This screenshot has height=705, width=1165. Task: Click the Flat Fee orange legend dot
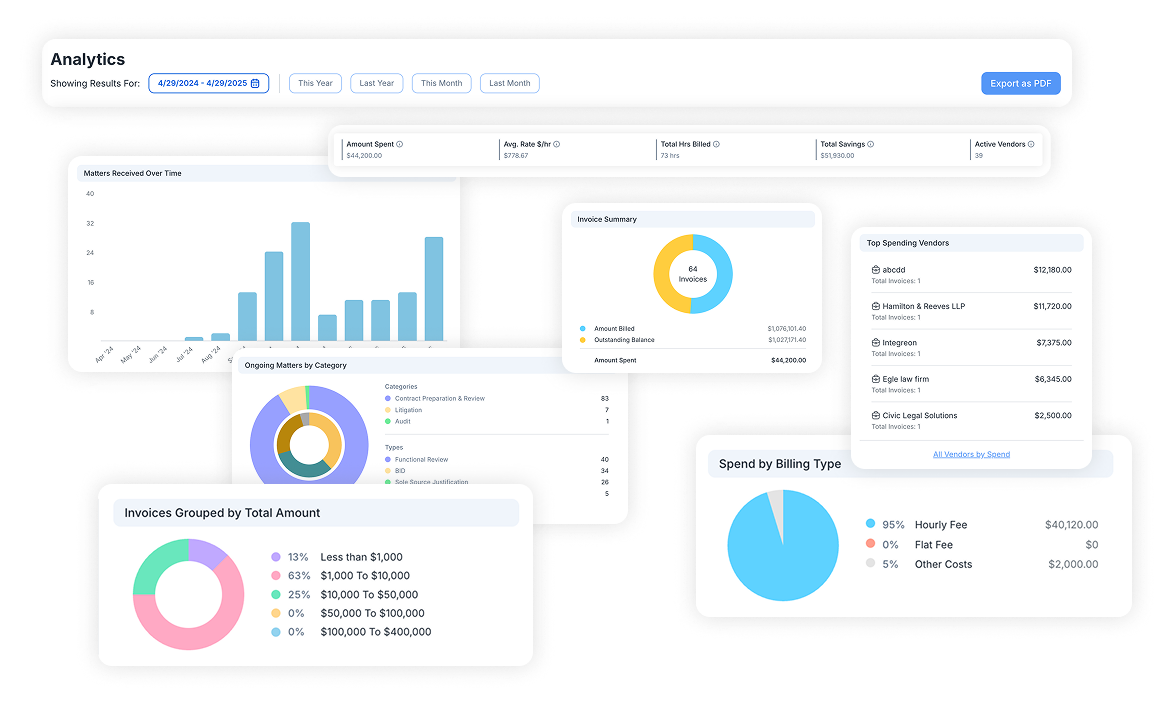(x=870, y=543)
